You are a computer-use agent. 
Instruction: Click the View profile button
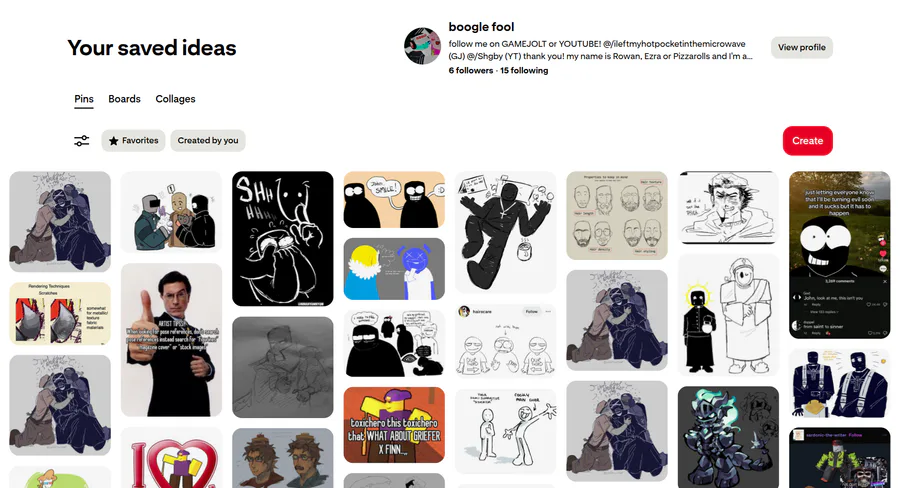(x=801, y=47)
